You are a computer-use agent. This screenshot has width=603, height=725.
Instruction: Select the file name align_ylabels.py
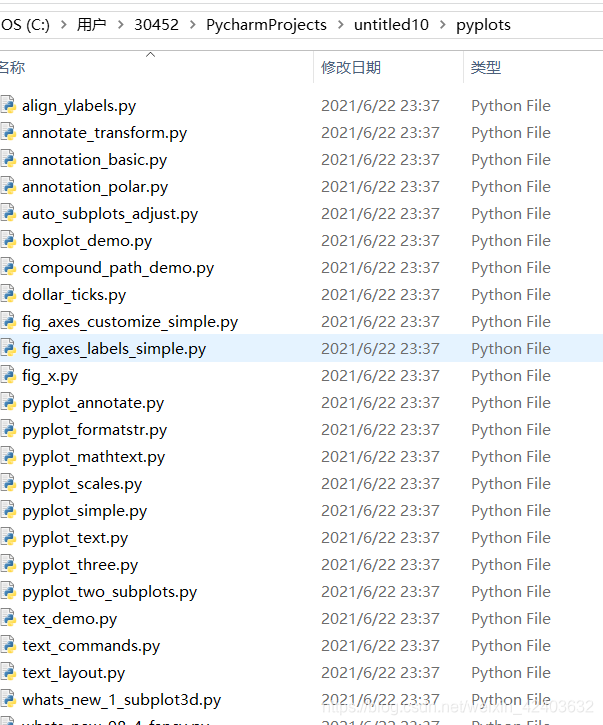click(79, 106)
